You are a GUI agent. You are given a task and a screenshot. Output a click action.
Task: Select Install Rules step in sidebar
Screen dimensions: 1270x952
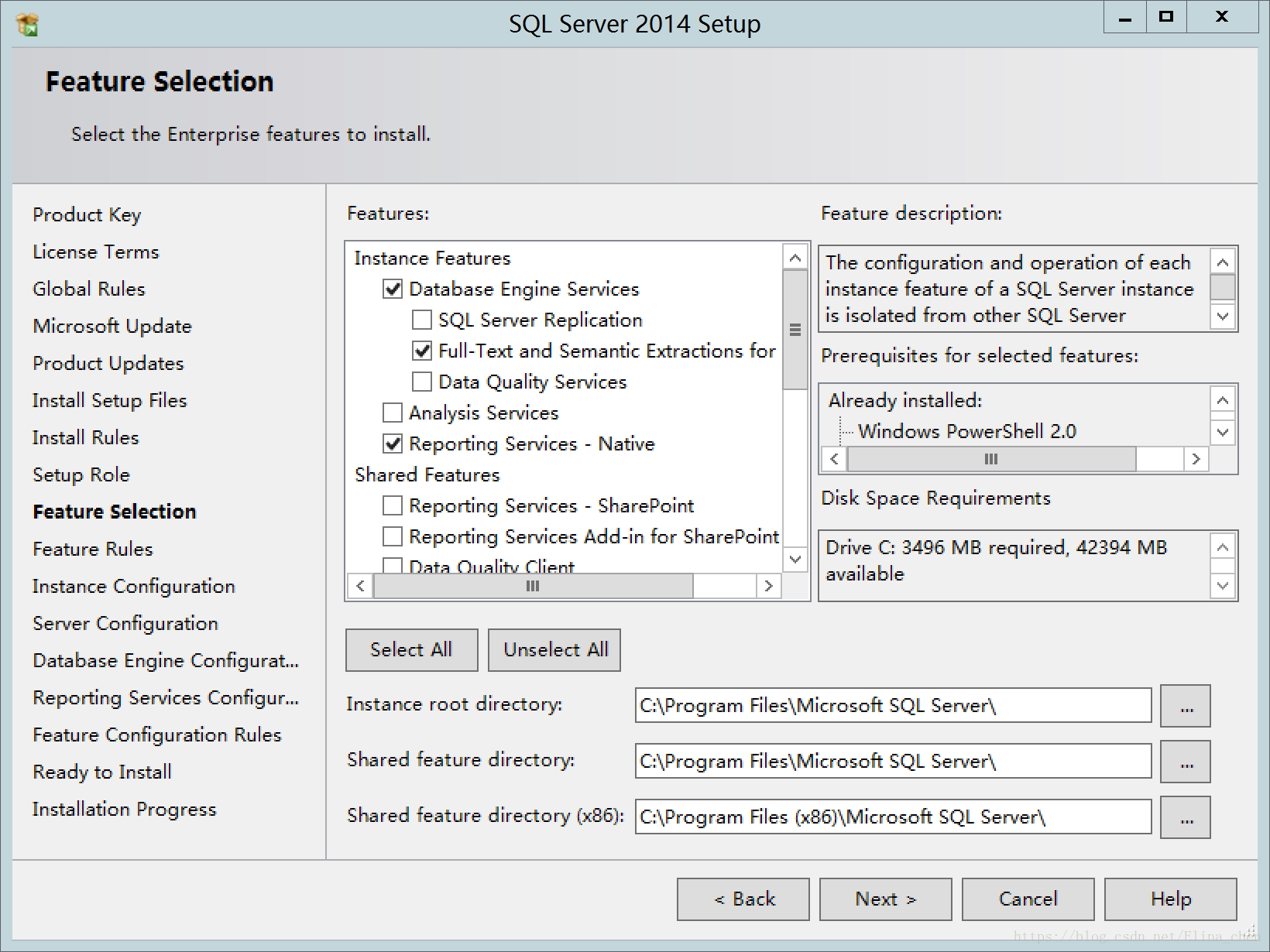[x=86, y=438]
